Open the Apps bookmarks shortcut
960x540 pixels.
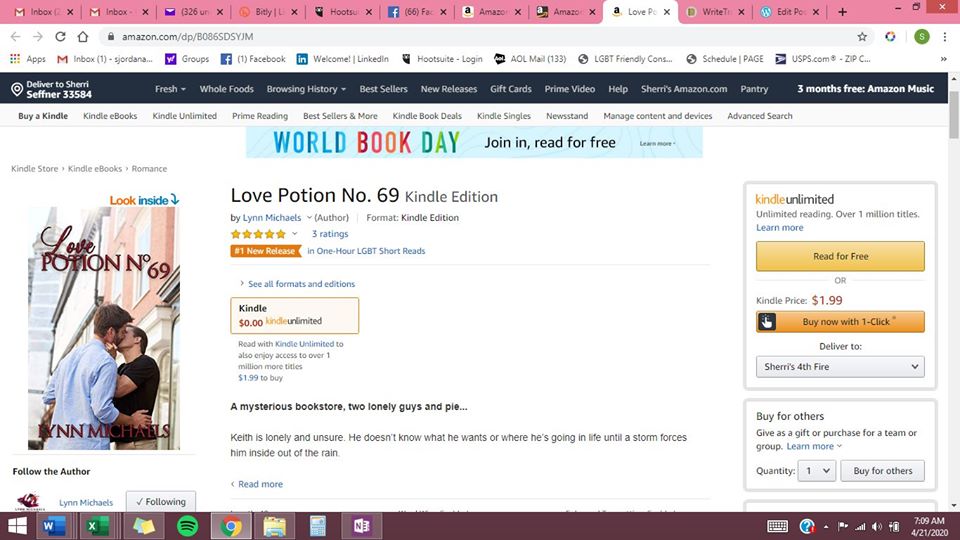click(28, 59)
